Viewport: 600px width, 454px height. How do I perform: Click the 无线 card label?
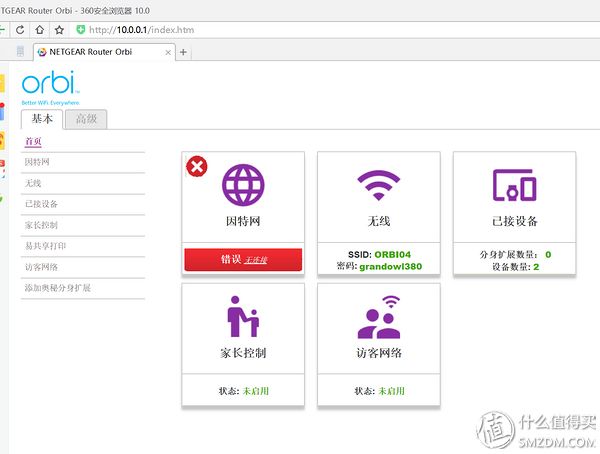[379, 221]
